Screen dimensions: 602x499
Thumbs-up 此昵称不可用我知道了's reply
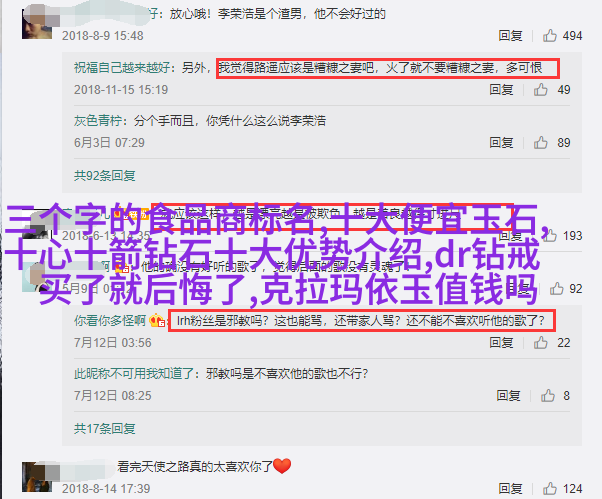tap(548, 395)
